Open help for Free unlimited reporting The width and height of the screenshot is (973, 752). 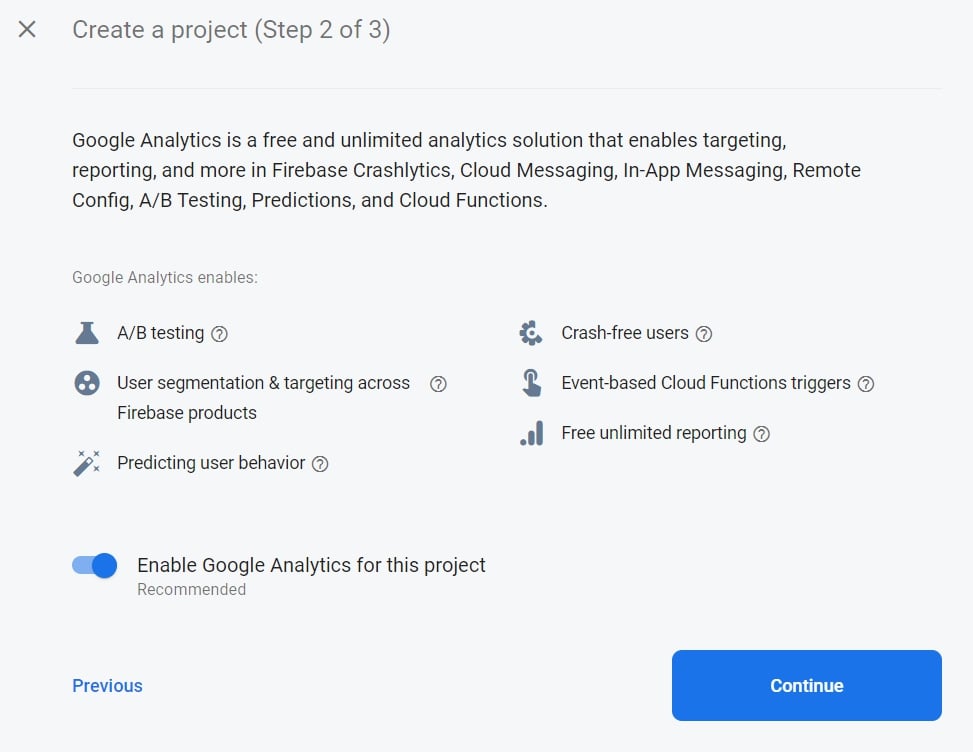coord(762,434)
